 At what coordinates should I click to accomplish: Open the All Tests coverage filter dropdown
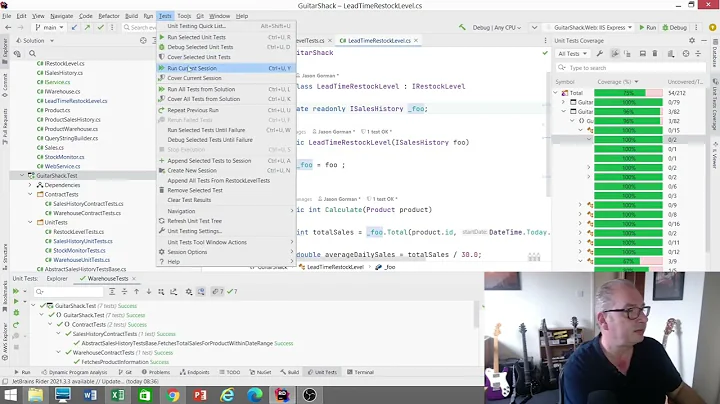(x=572, y=54)
